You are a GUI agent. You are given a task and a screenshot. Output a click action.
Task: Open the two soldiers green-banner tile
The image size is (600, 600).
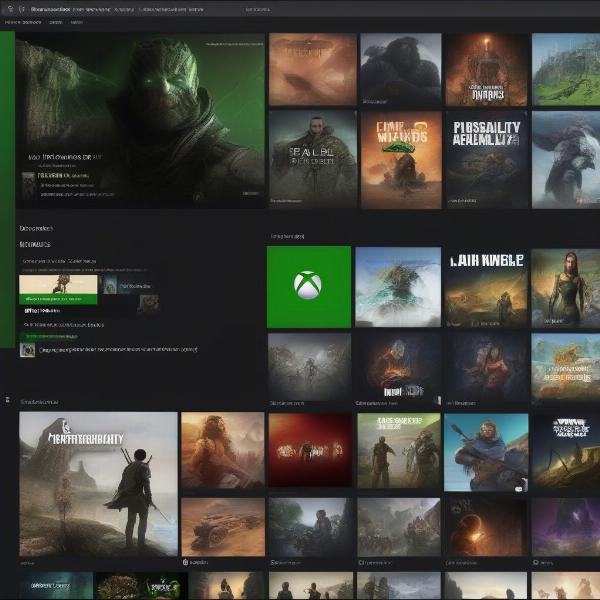click(x=399, y=451)
